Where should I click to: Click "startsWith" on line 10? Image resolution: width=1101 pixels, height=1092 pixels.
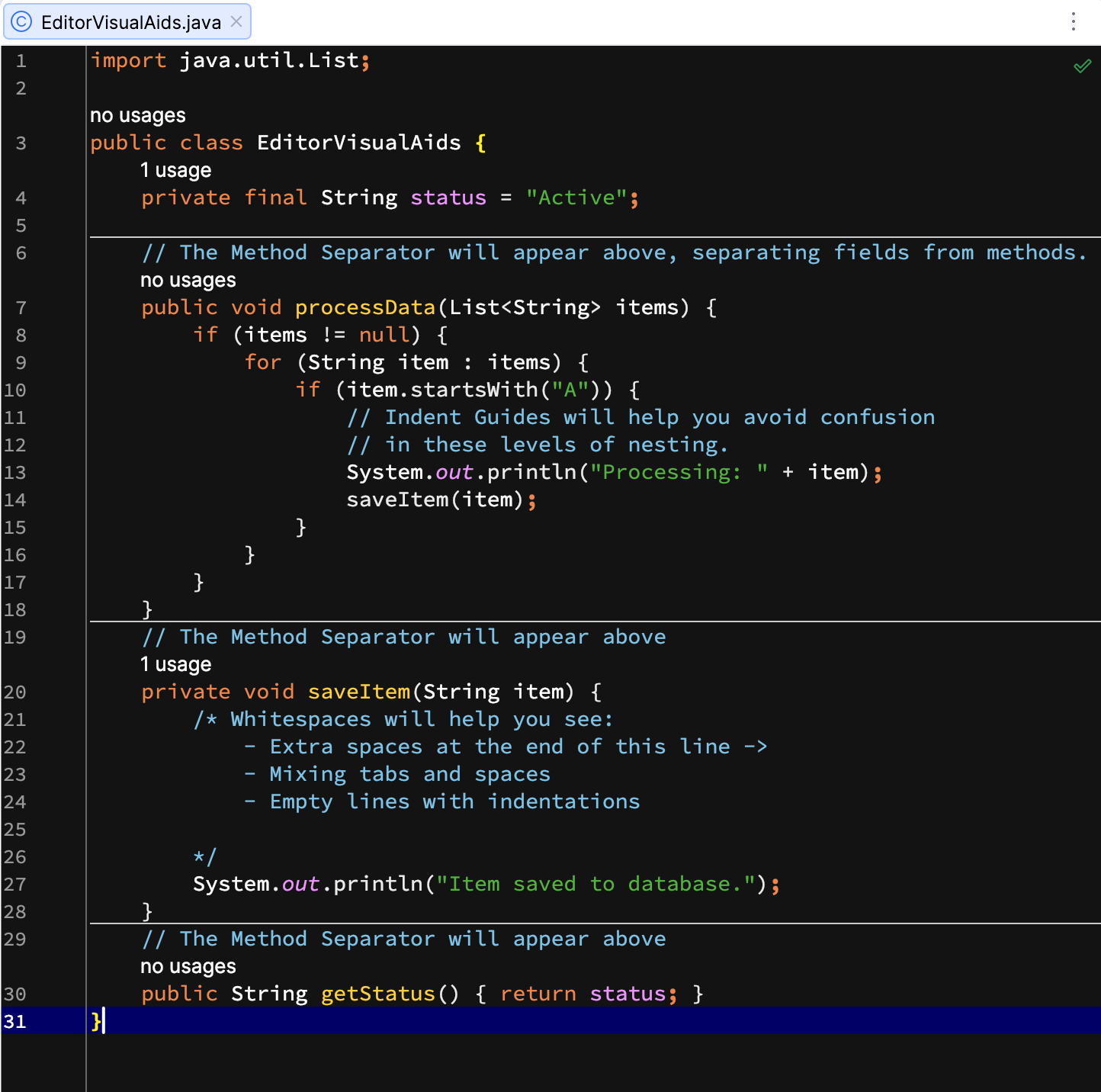click(474, 390)
